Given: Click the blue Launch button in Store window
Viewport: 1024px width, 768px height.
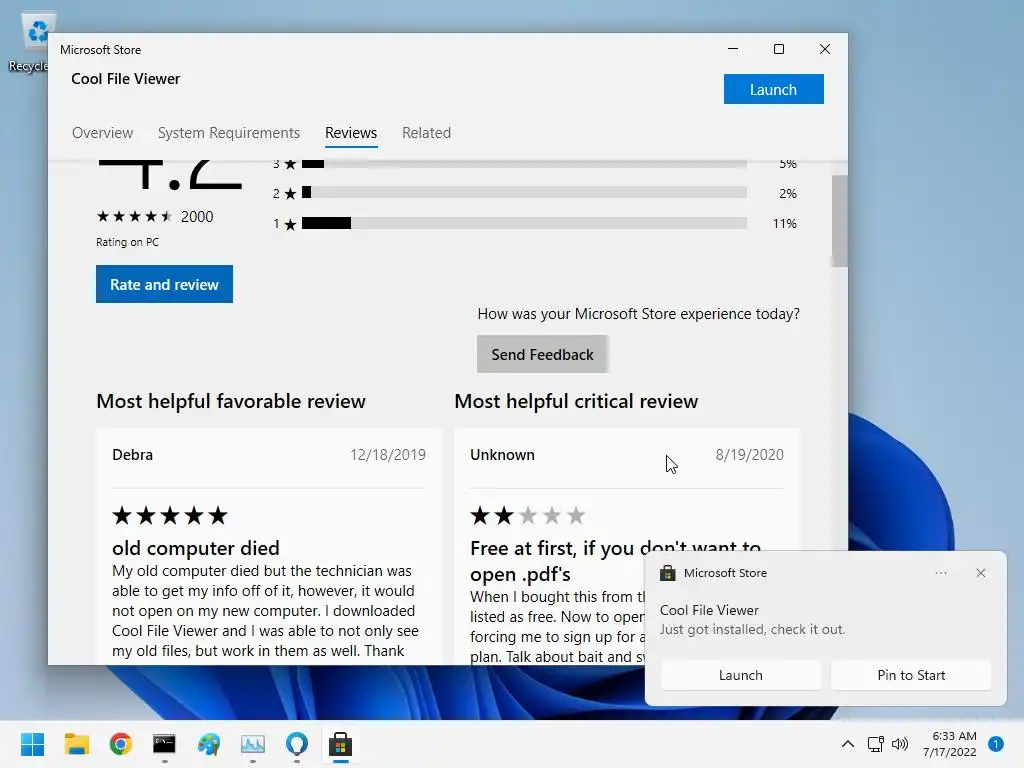Looking at the screenshot, I should pyautogui.click(x=773, y=89).
